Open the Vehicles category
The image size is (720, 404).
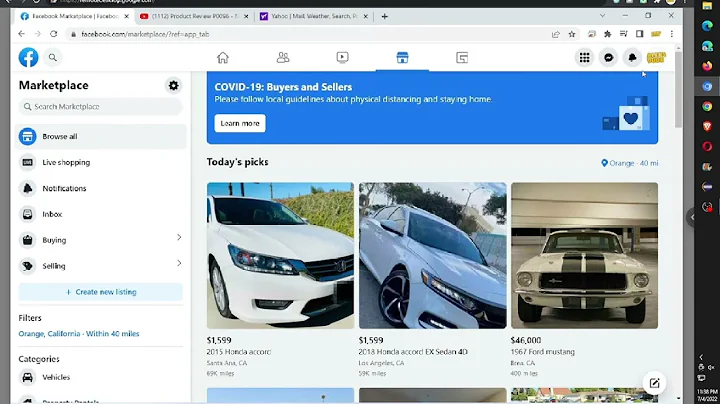pyautogui.click(x=101, y=377)
